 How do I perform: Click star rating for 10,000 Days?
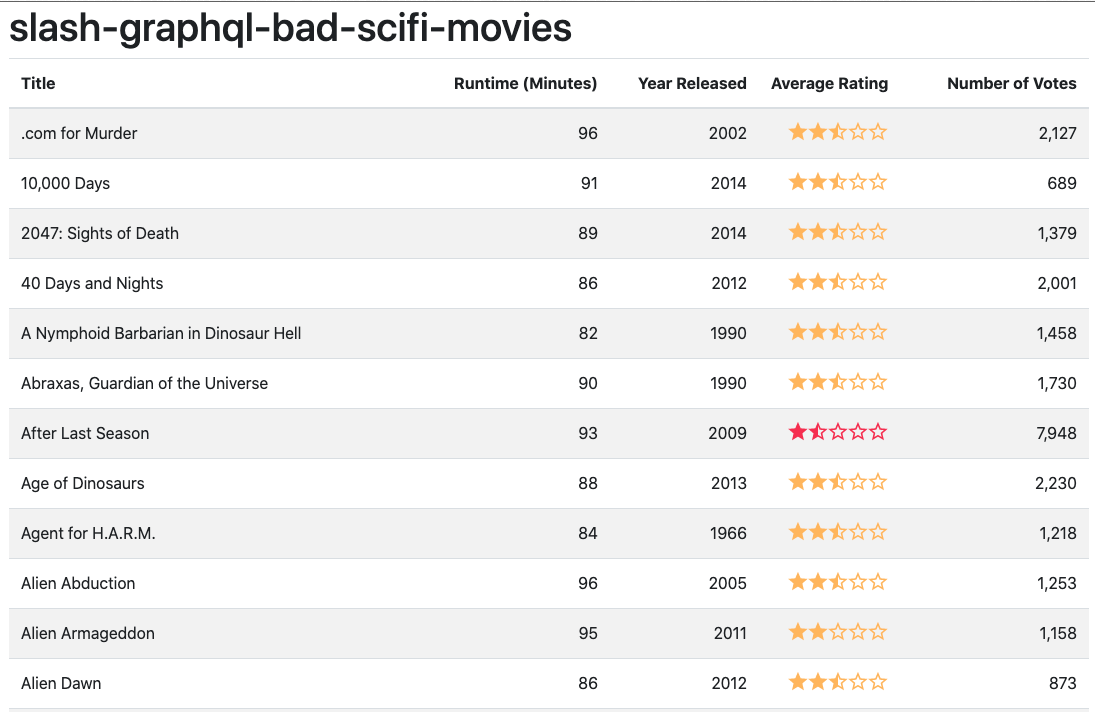[x=837, y=182]
